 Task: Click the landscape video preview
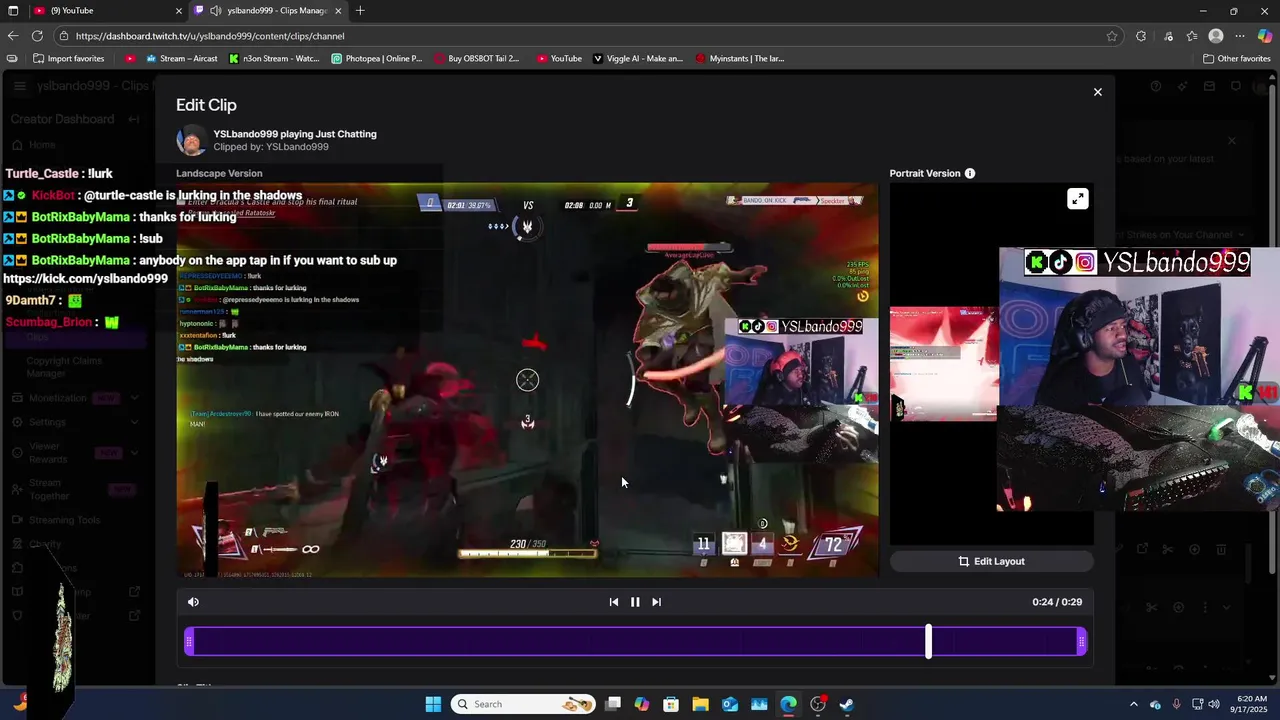[x=528, y=380]
